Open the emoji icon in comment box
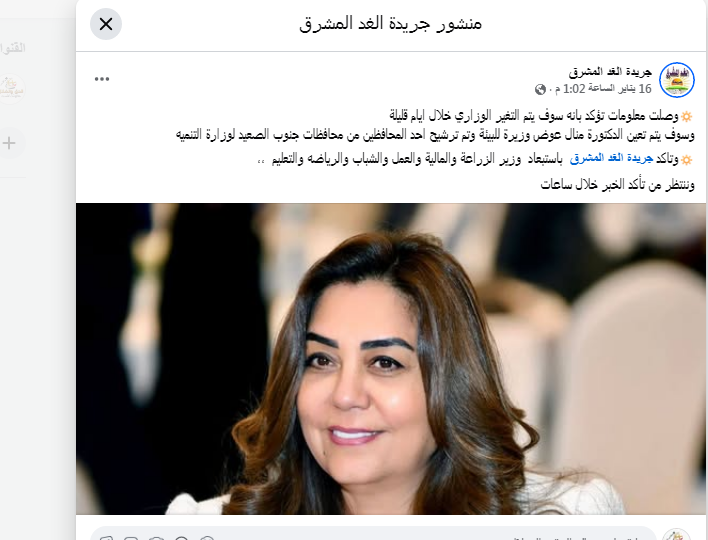Image resolution: width=708 pixels, height=540 pixels. click(x=182, y=538)
